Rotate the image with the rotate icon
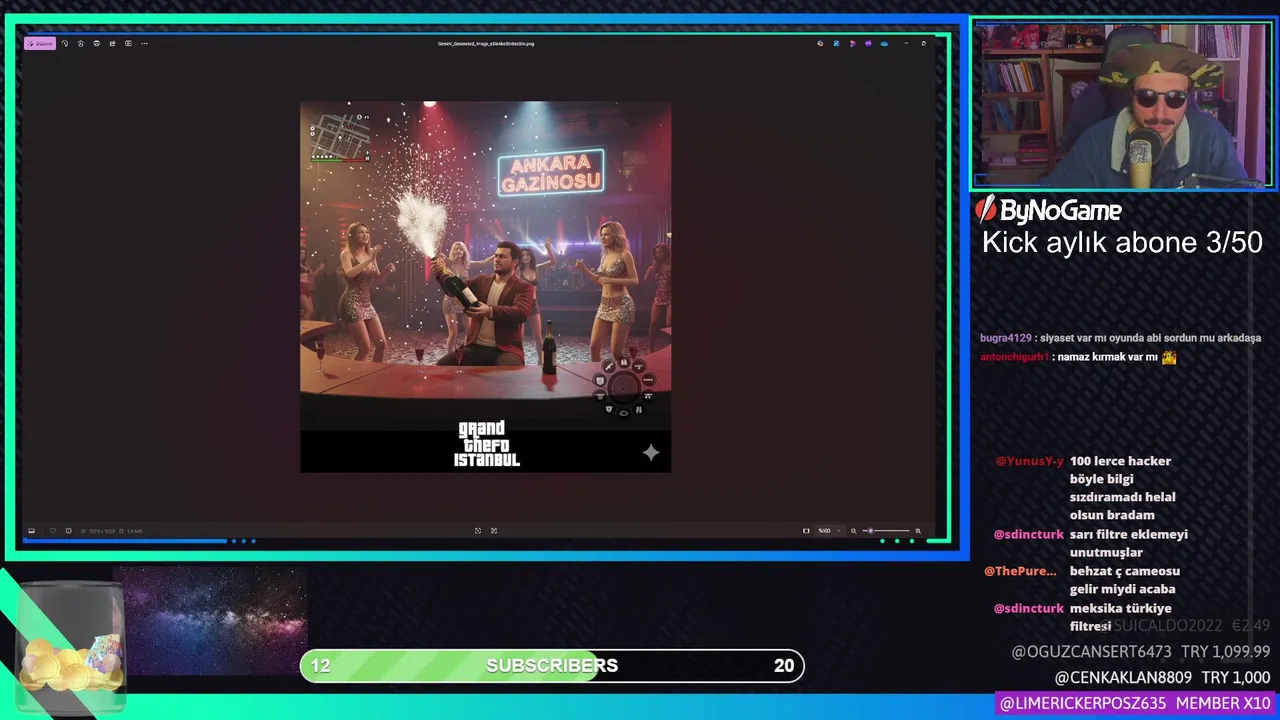Screen dimensions: 1280x720 point(65,44)
